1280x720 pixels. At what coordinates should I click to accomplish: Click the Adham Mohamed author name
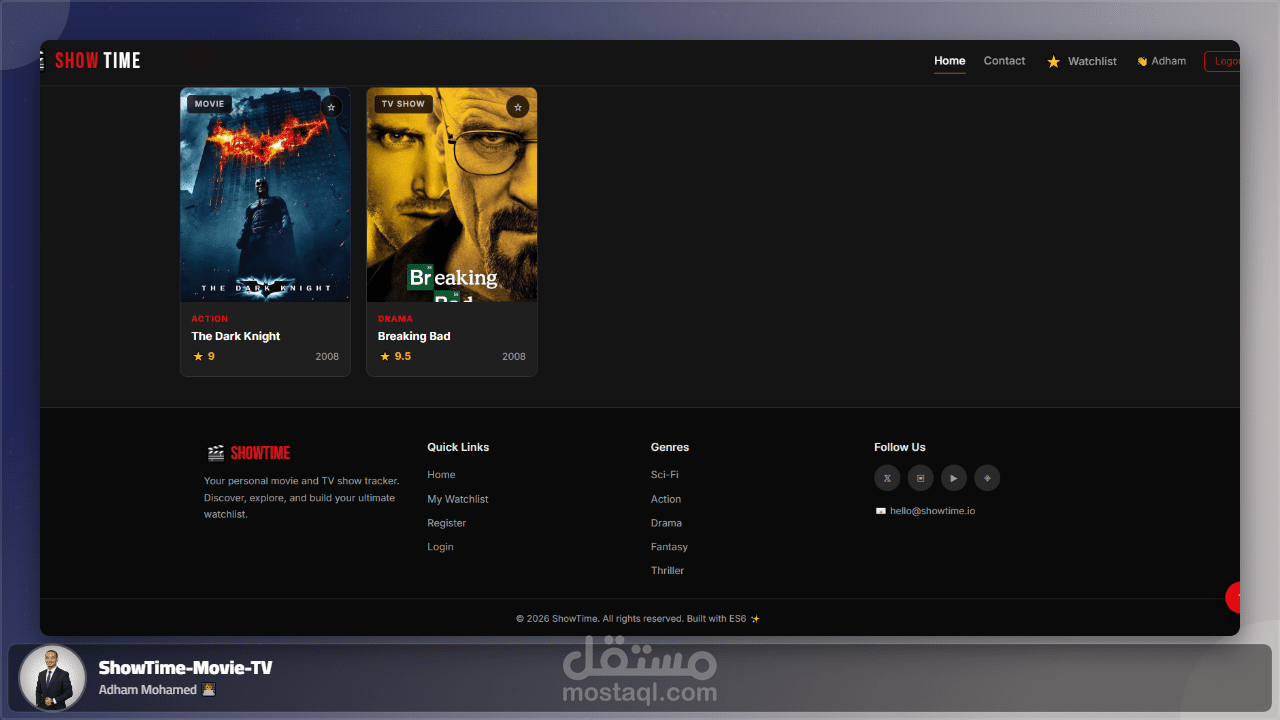click(x=148, y=690)
